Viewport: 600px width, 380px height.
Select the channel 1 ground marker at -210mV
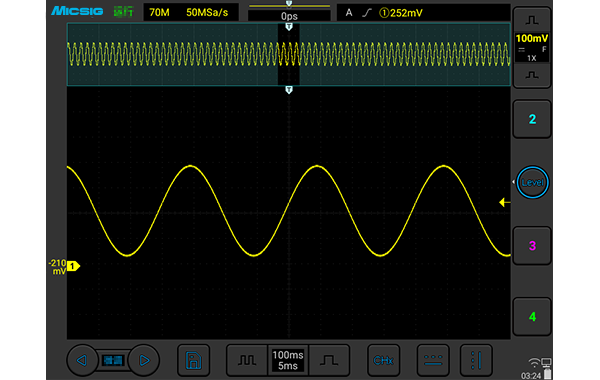(x=73, y=266)
